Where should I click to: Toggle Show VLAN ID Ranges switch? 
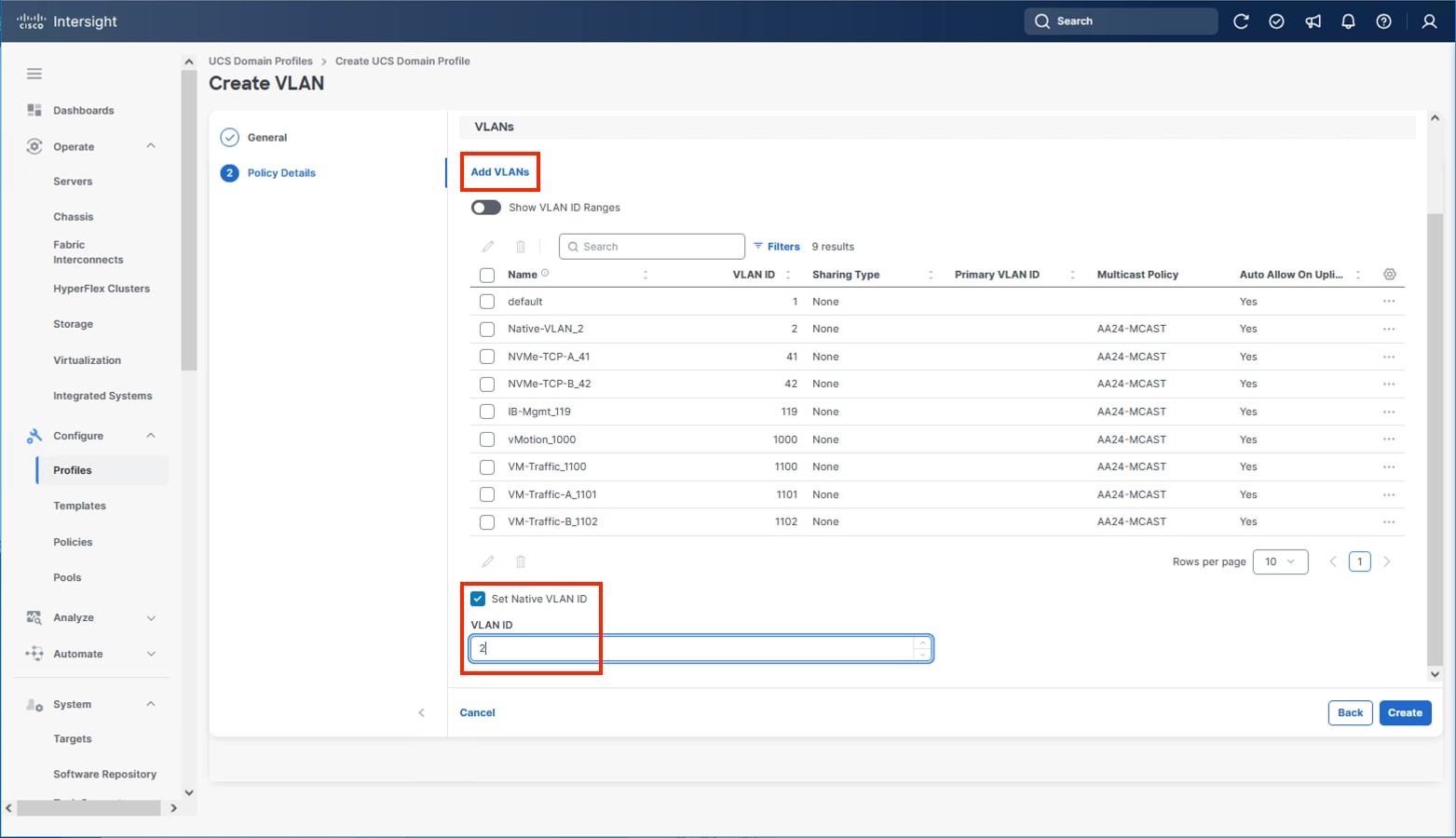[485, 208]
